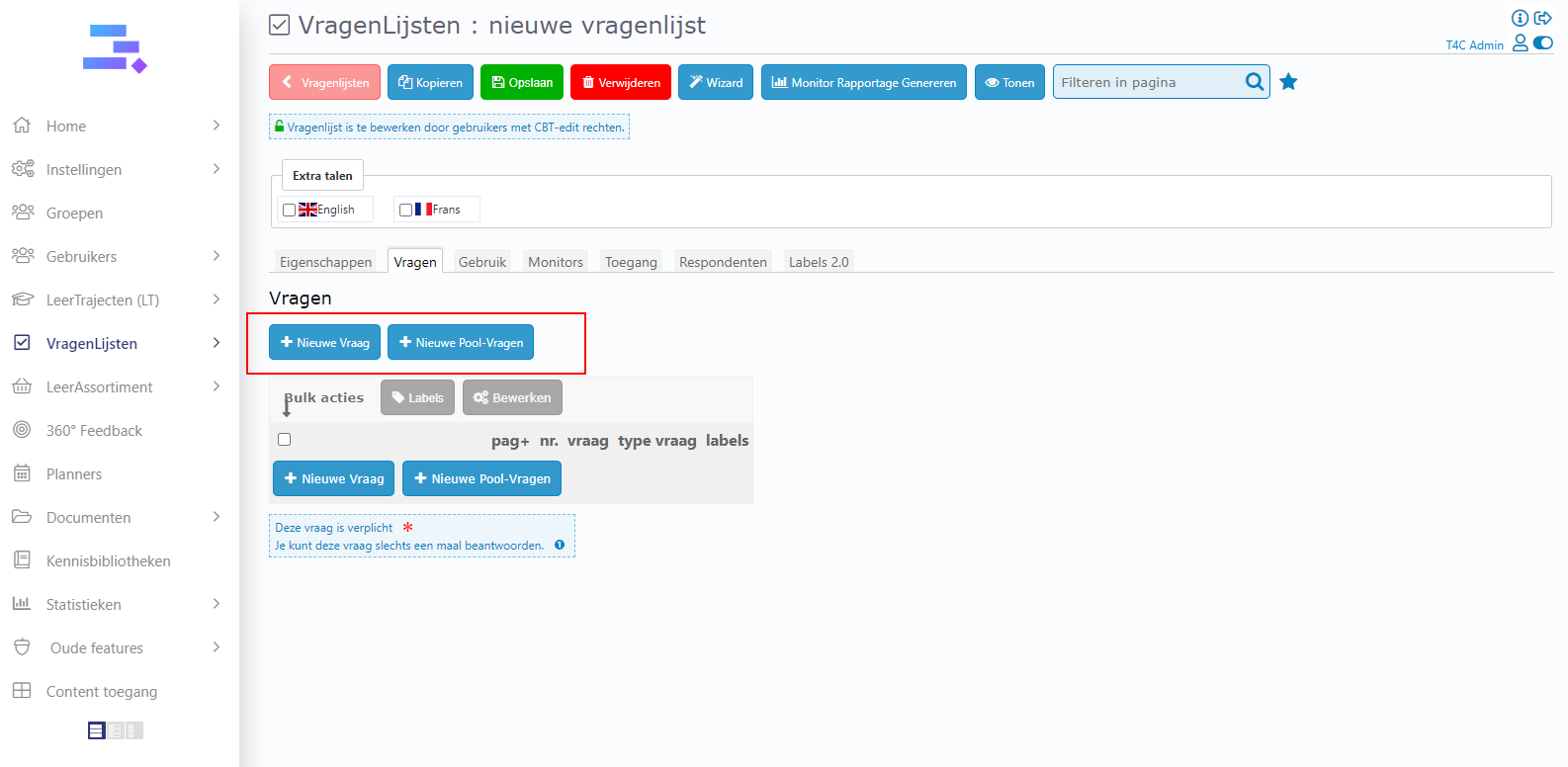
Task: Click the favorite star icon
Action: (1288, 82)
